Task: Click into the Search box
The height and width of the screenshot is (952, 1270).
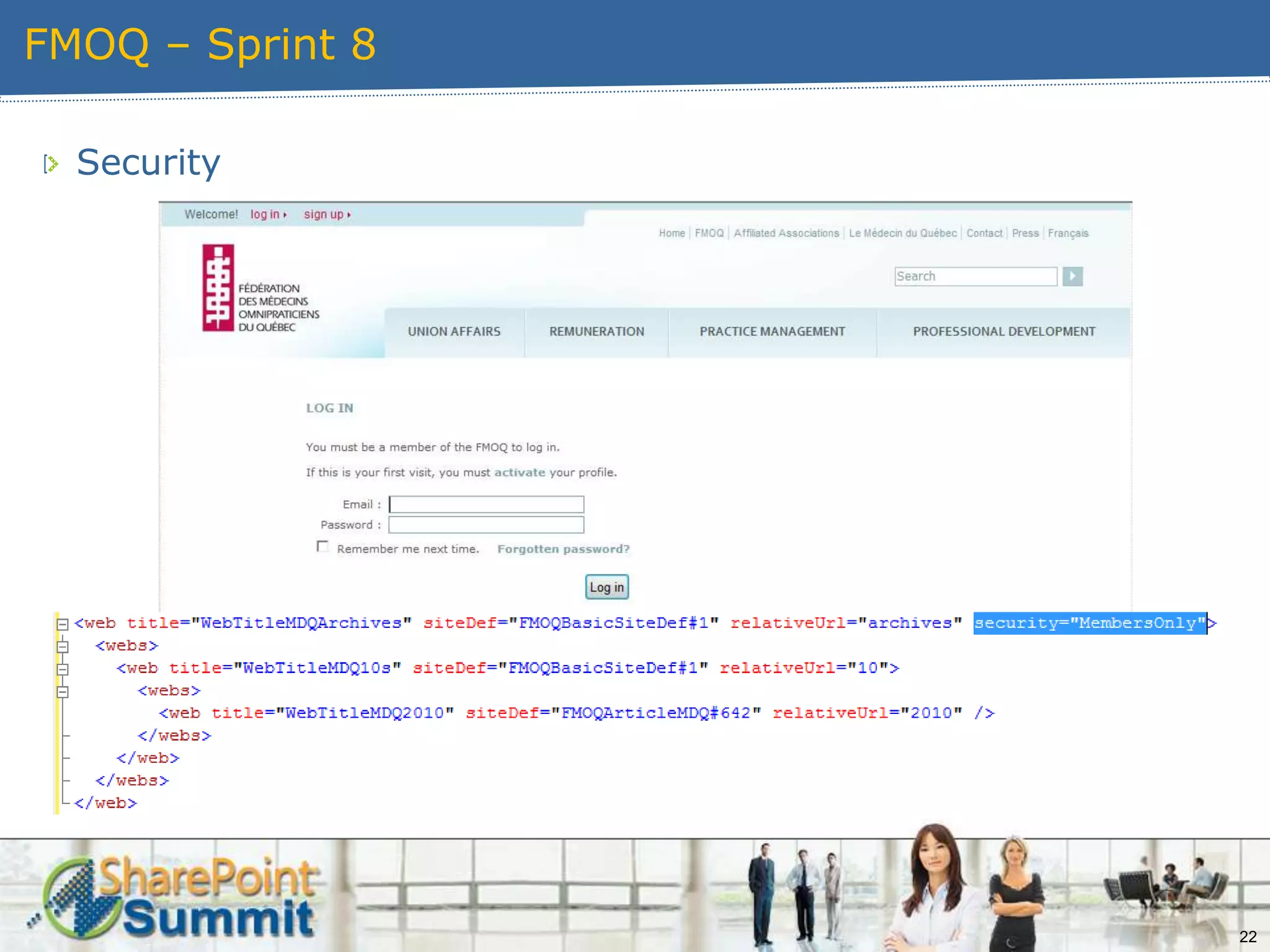Action: [975, 276]
